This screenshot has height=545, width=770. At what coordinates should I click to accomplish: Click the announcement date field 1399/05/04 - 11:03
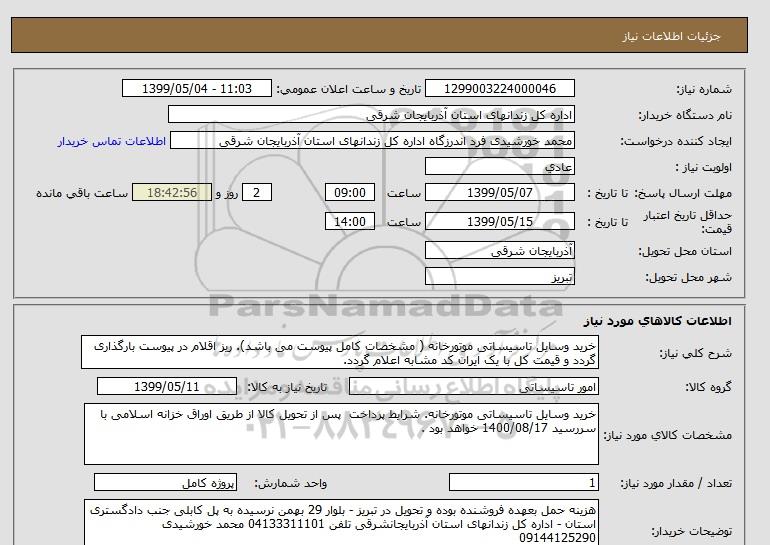(196, 89)
